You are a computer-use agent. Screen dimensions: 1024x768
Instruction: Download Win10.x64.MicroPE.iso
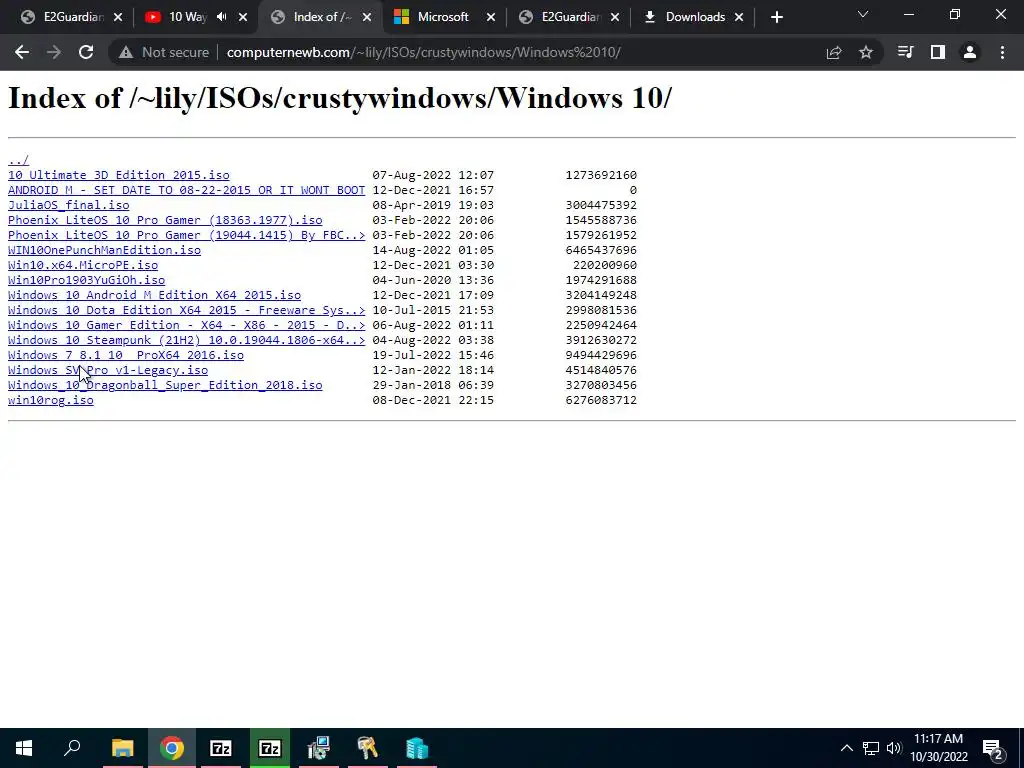click(x=83, y=265)
